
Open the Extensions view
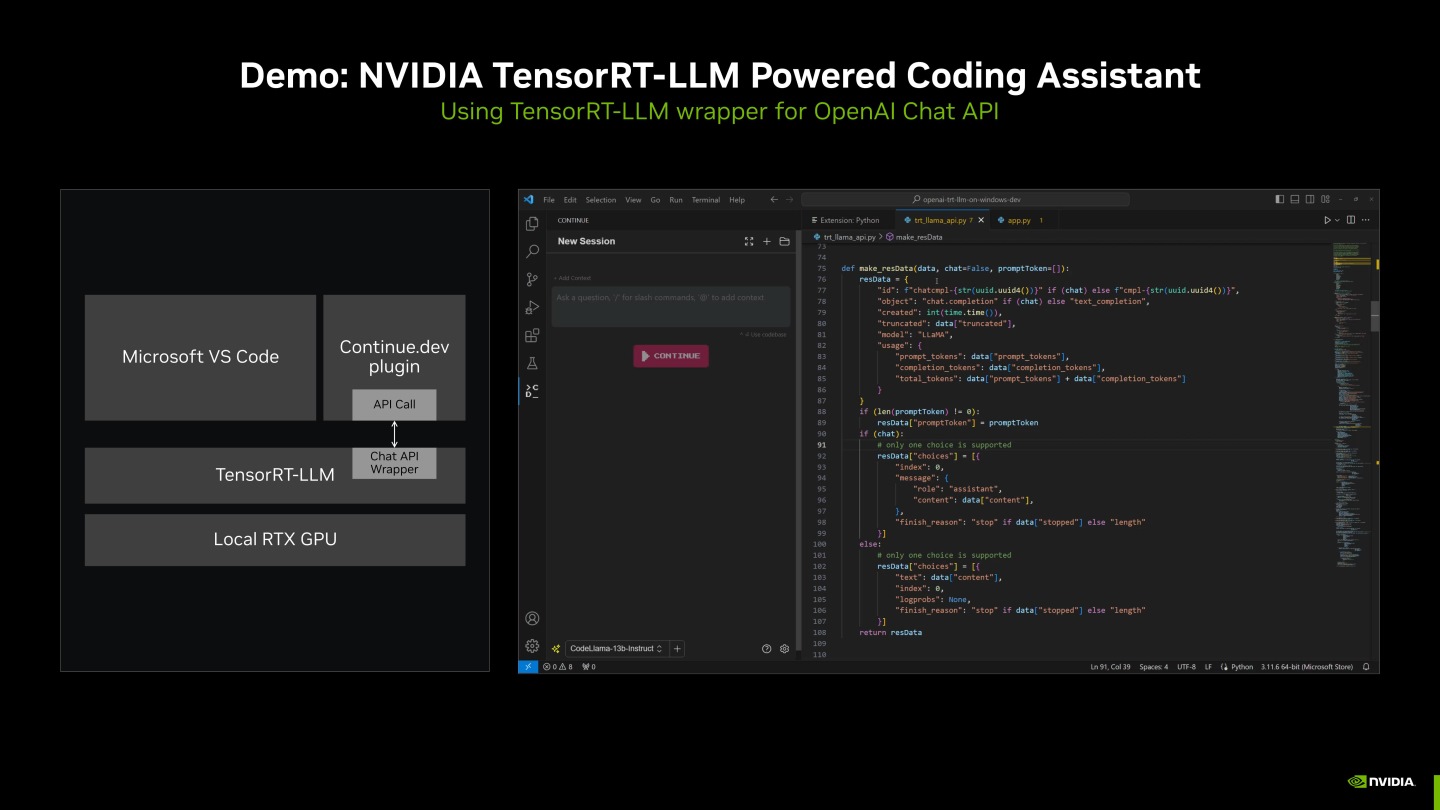532,335
